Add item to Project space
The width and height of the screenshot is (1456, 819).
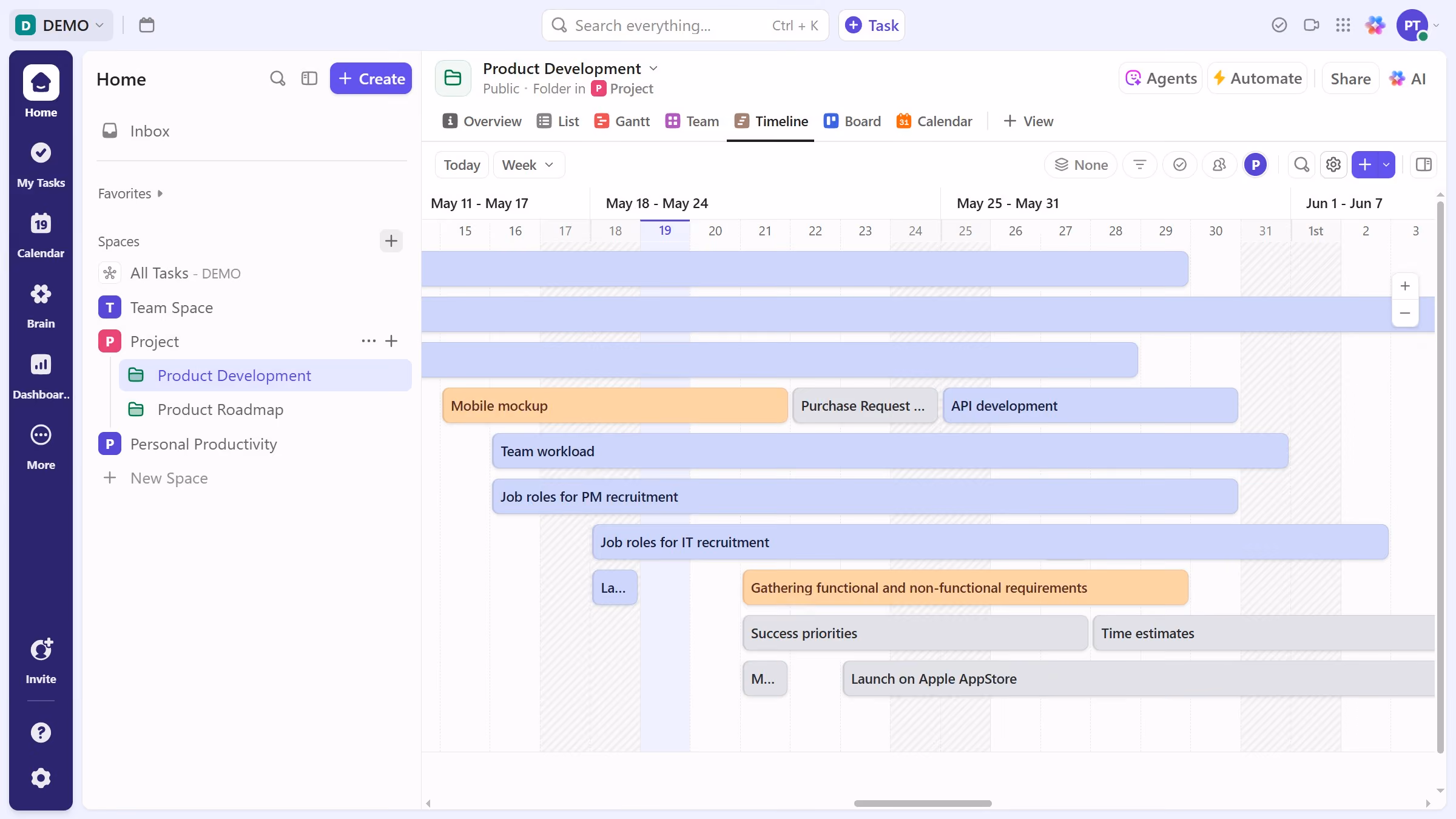click(x=391, y=341)
